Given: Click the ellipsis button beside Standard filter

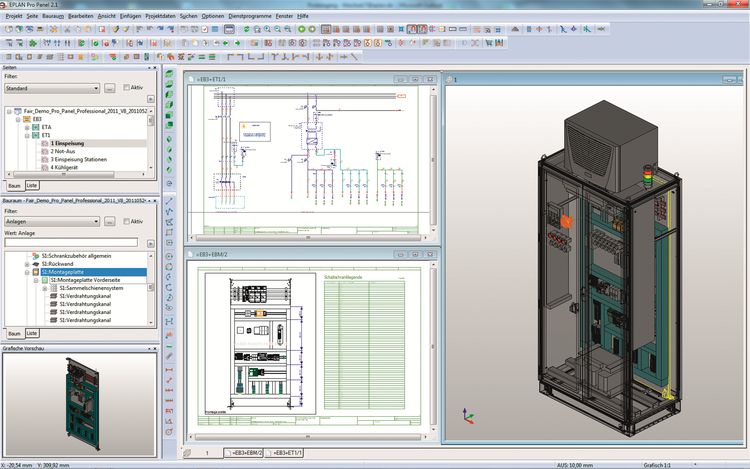Looking at the screenshot, I should [x=109, y=88].
